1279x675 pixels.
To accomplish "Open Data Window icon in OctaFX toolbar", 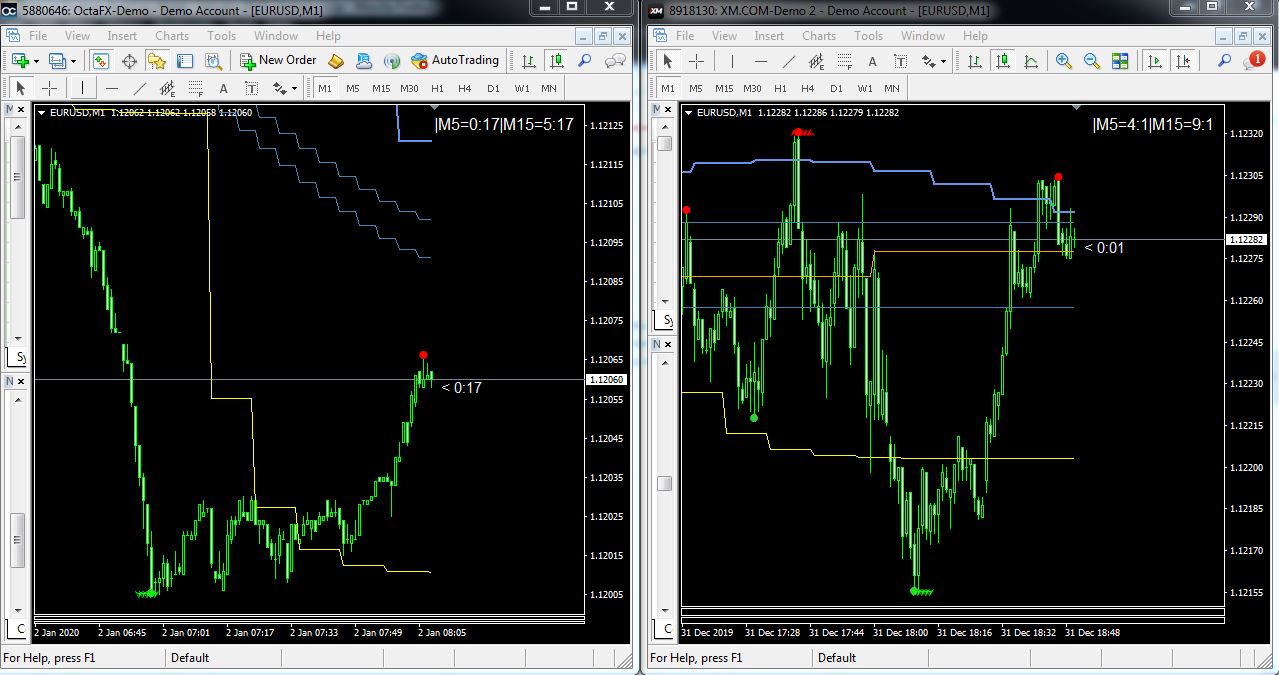I will (x=129, y=61).
